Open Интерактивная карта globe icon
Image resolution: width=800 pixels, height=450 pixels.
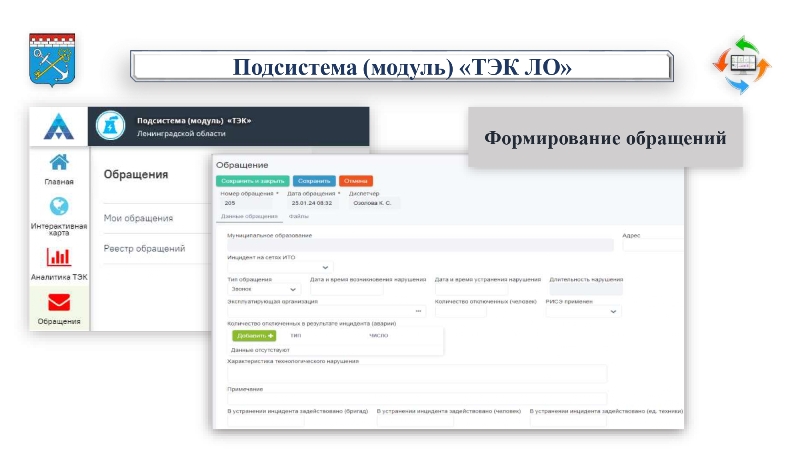coord(59,207)
